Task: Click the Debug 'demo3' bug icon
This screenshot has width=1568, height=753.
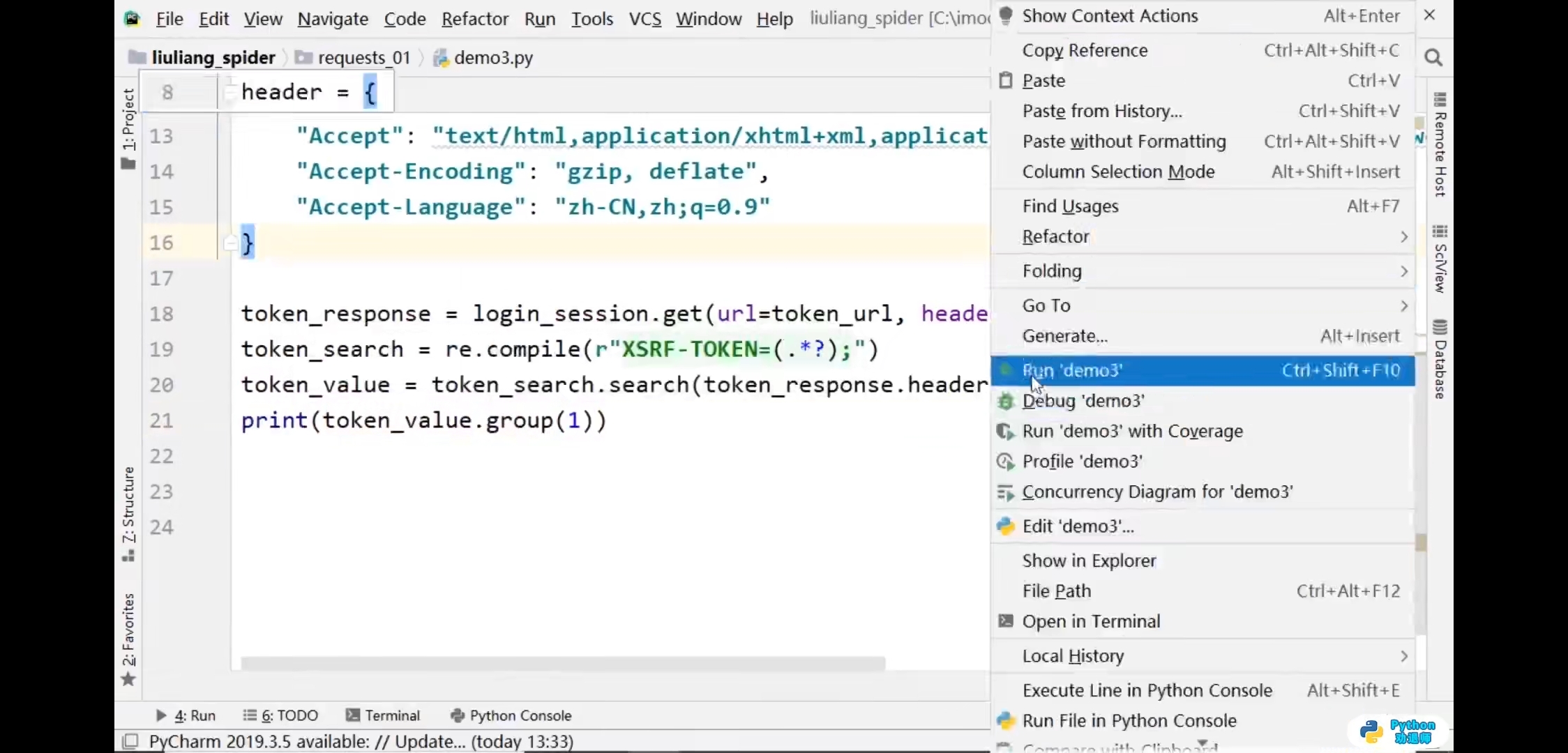Action: tap(1005, 401)
